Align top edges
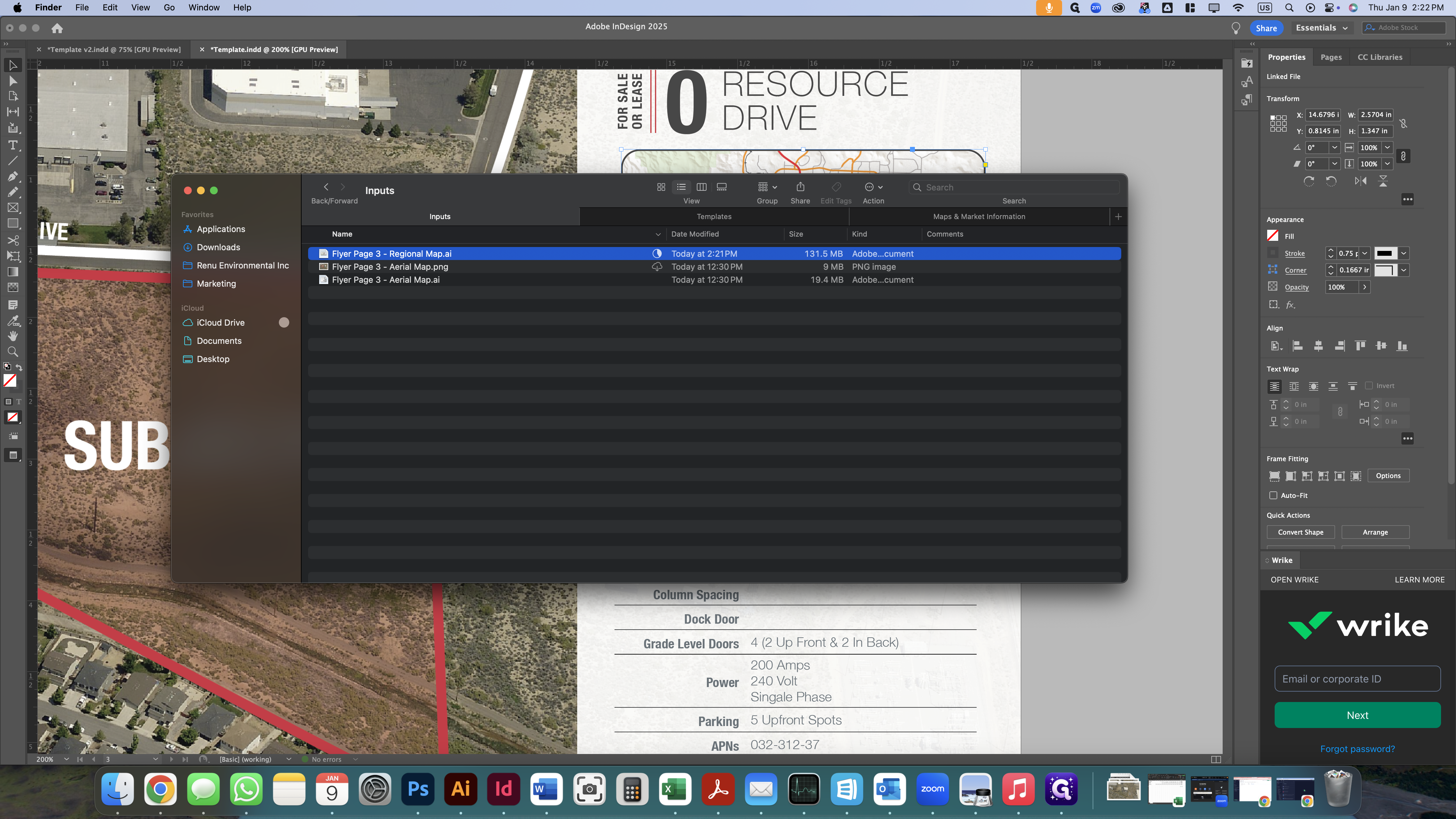1456x819 pixels. click(1360, 346)
